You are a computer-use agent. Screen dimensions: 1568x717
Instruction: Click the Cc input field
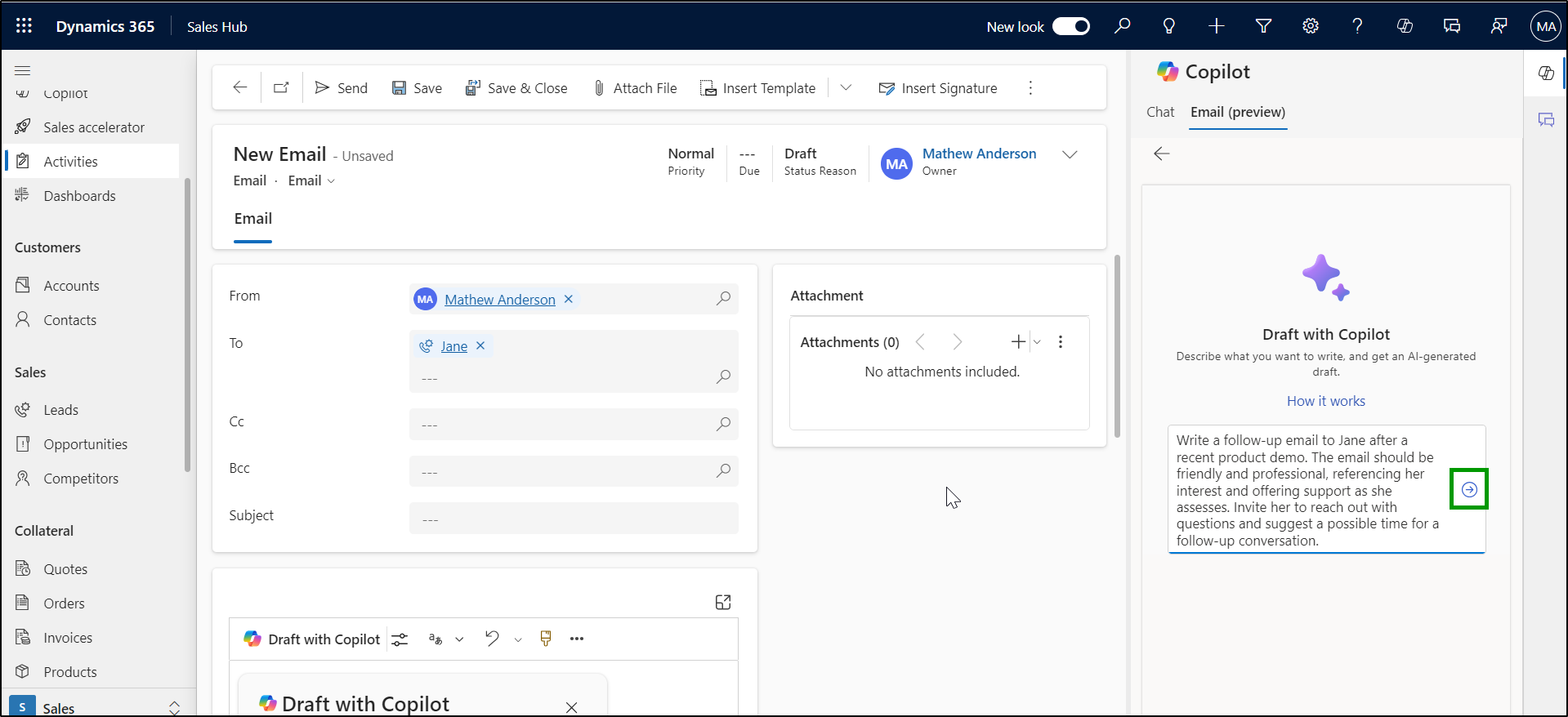574,424
